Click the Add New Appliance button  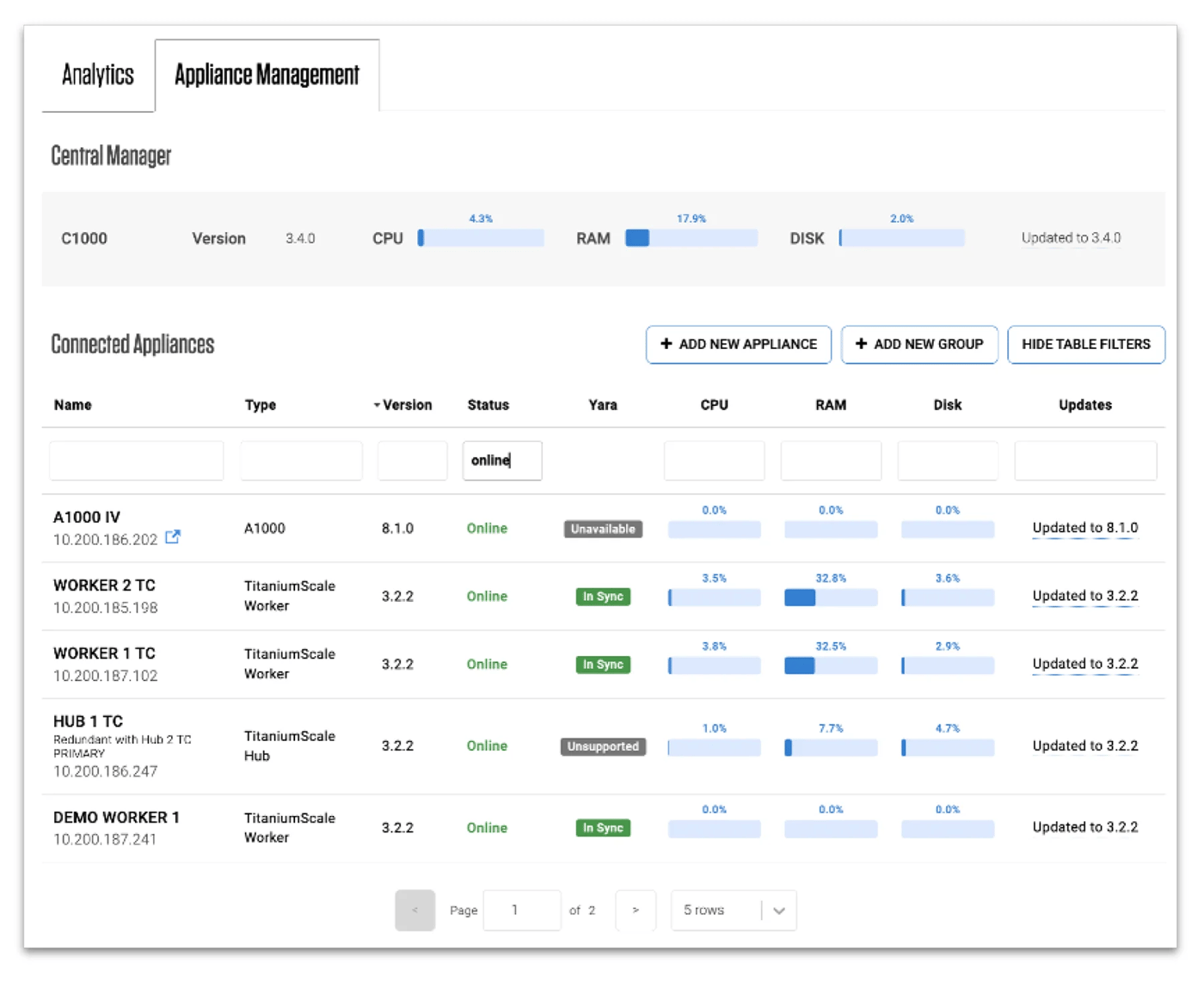[738, 344]
